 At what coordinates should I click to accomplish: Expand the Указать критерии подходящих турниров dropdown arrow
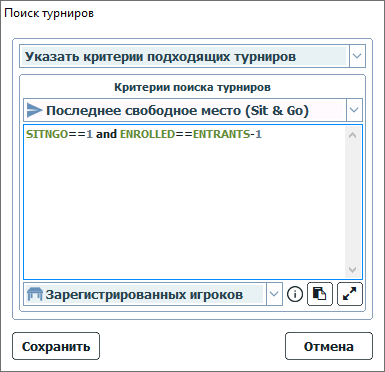pos(357,56)
